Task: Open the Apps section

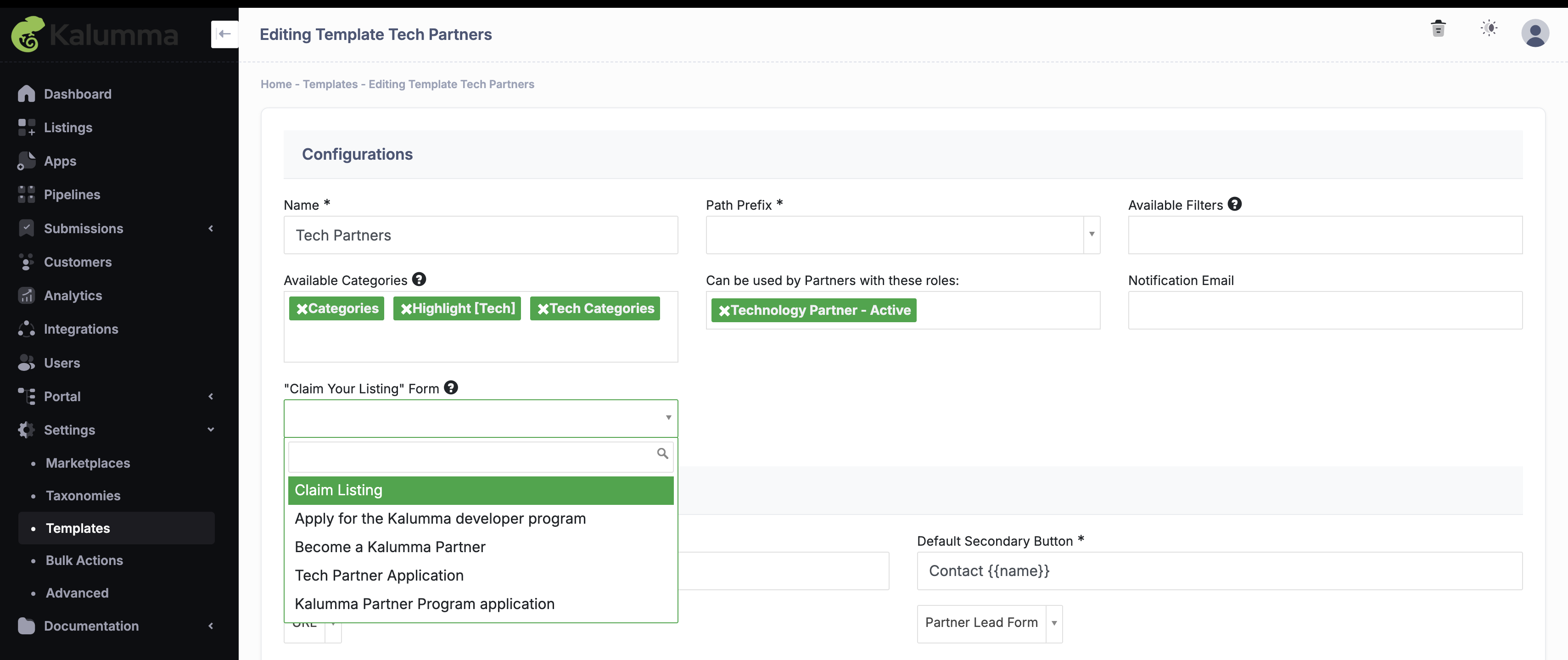Action: [60, 162]
